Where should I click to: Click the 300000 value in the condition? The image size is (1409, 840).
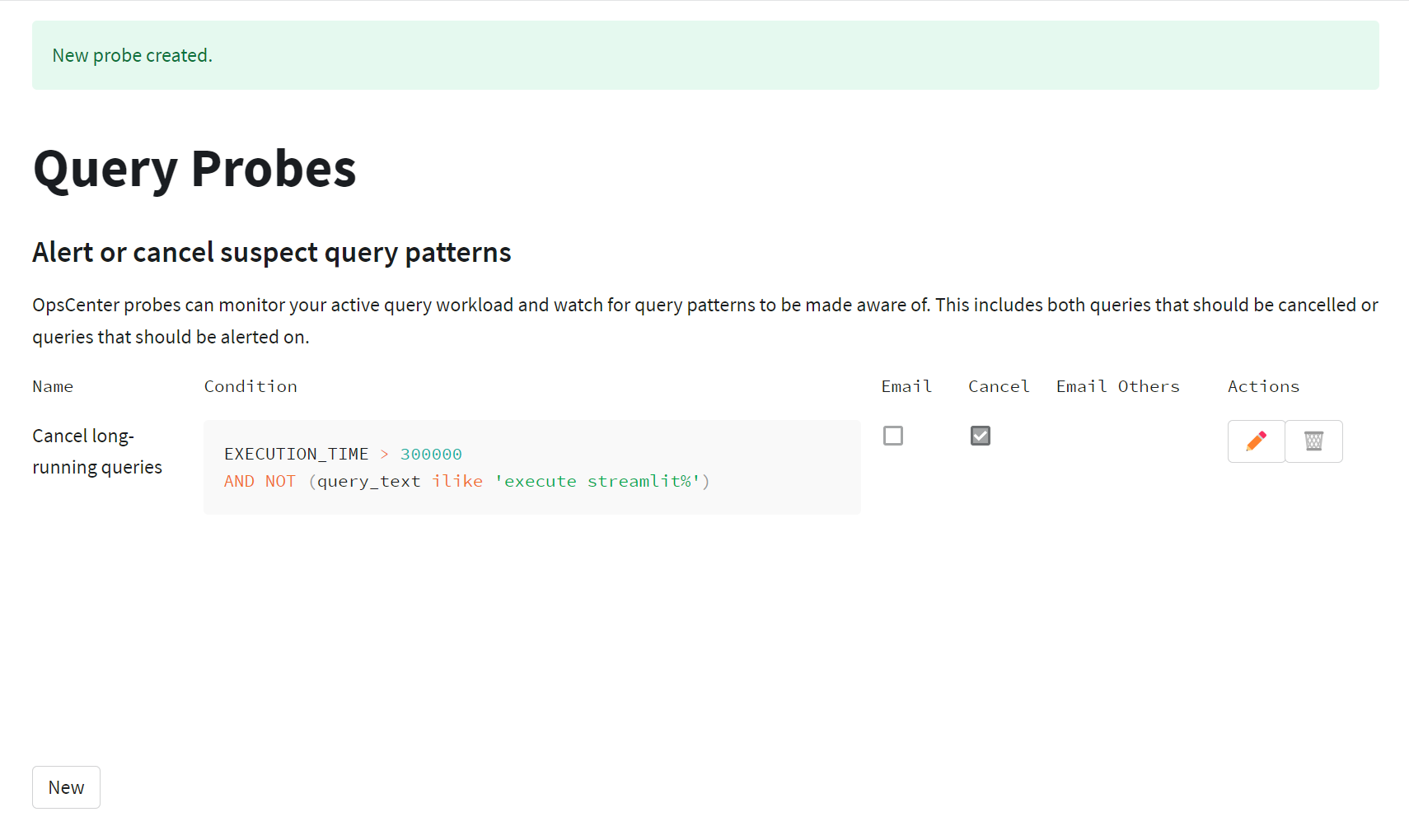(431, 454)
